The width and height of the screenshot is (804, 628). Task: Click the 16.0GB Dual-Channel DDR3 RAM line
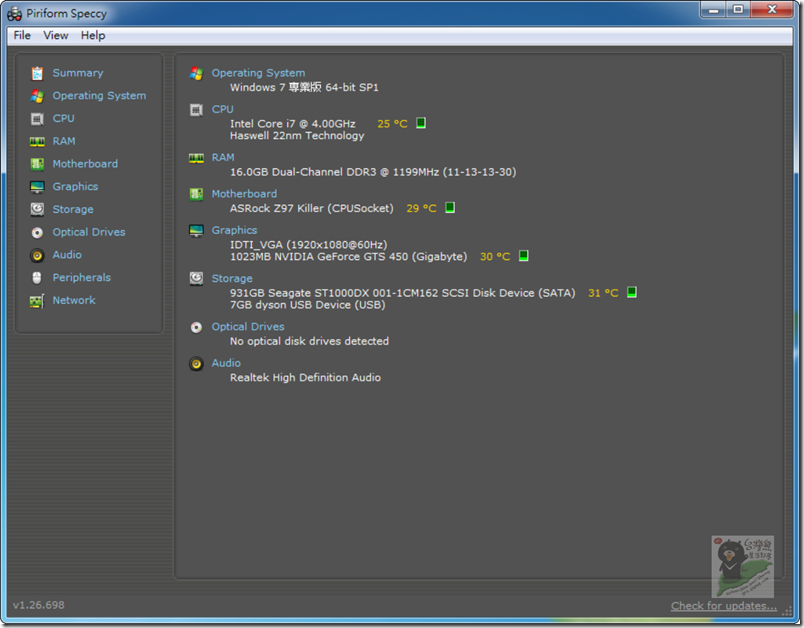373,172
